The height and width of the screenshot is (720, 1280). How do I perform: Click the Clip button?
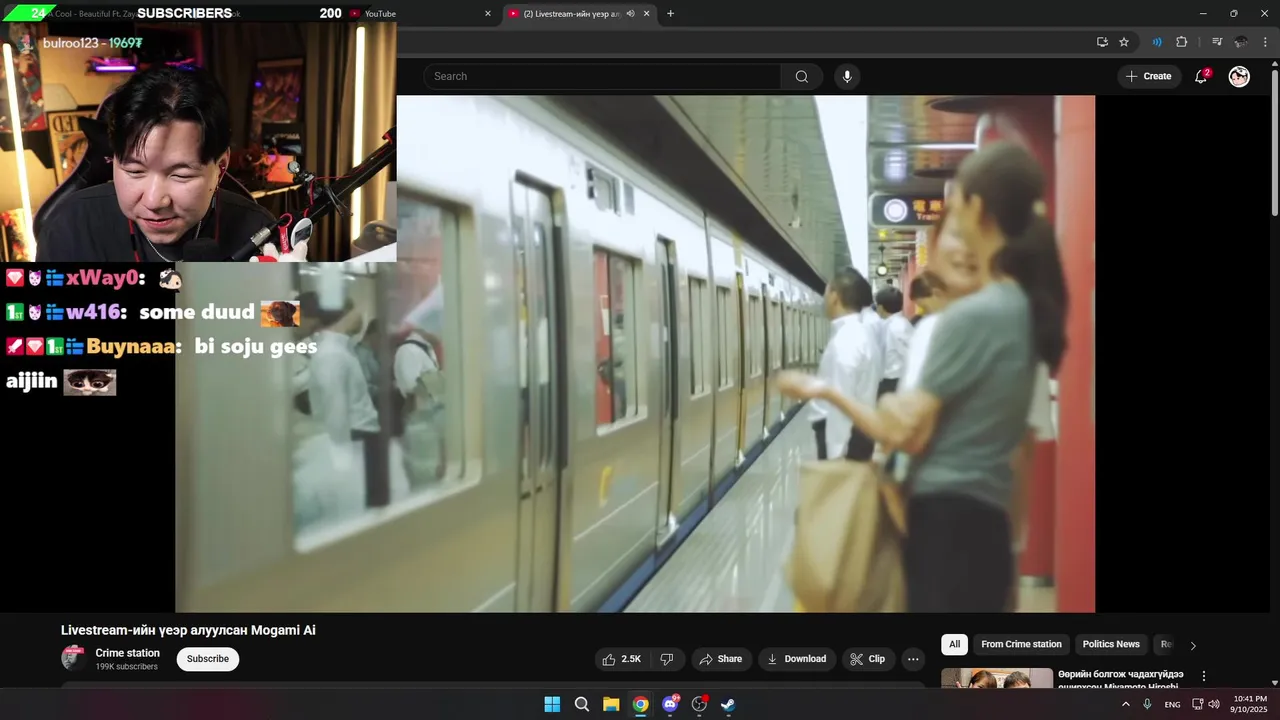click(867, 659)
